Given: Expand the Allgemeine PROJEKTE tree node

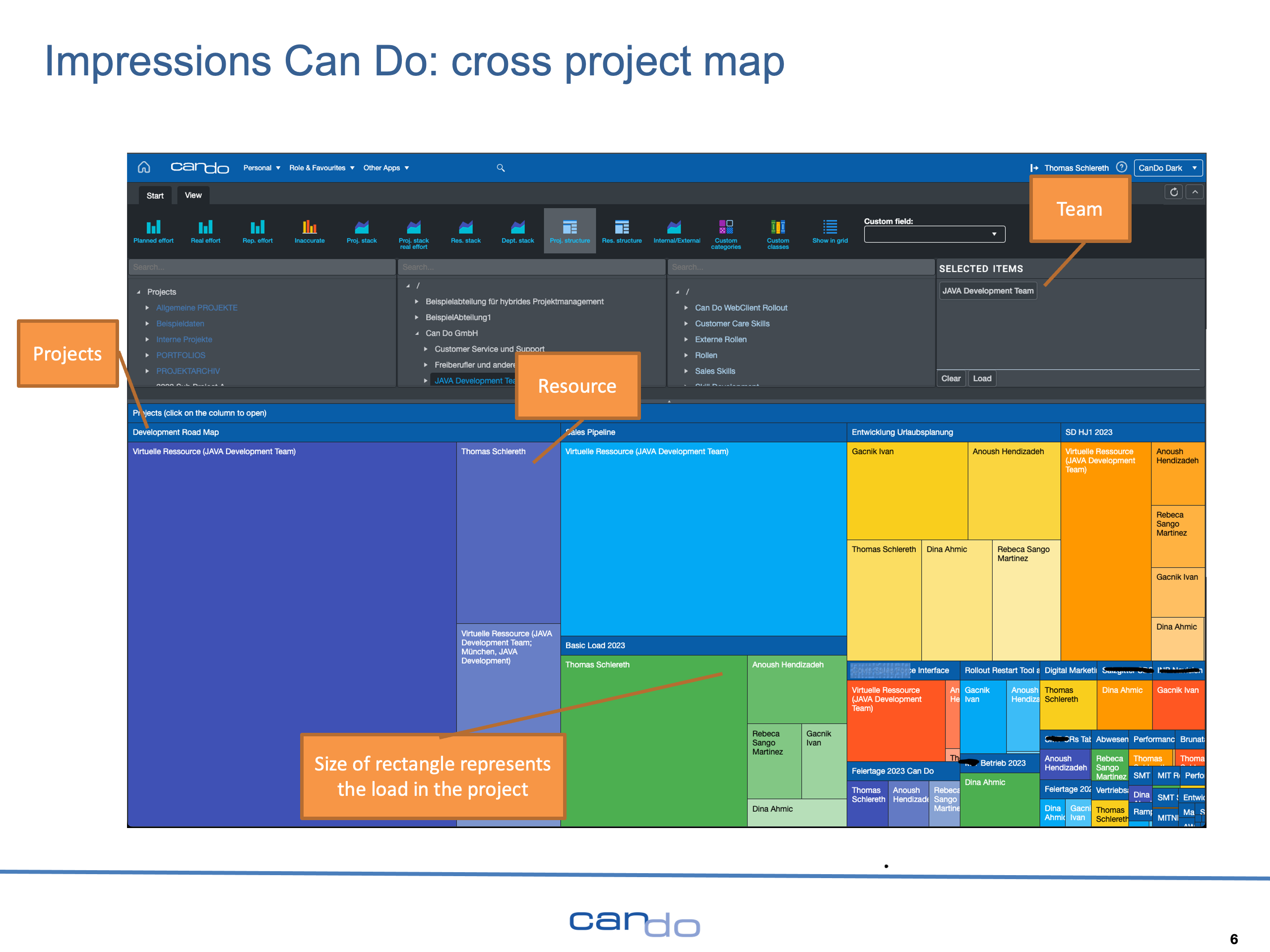Looking at the screenshot, I should pyautogui.click(x=147, y=307).
